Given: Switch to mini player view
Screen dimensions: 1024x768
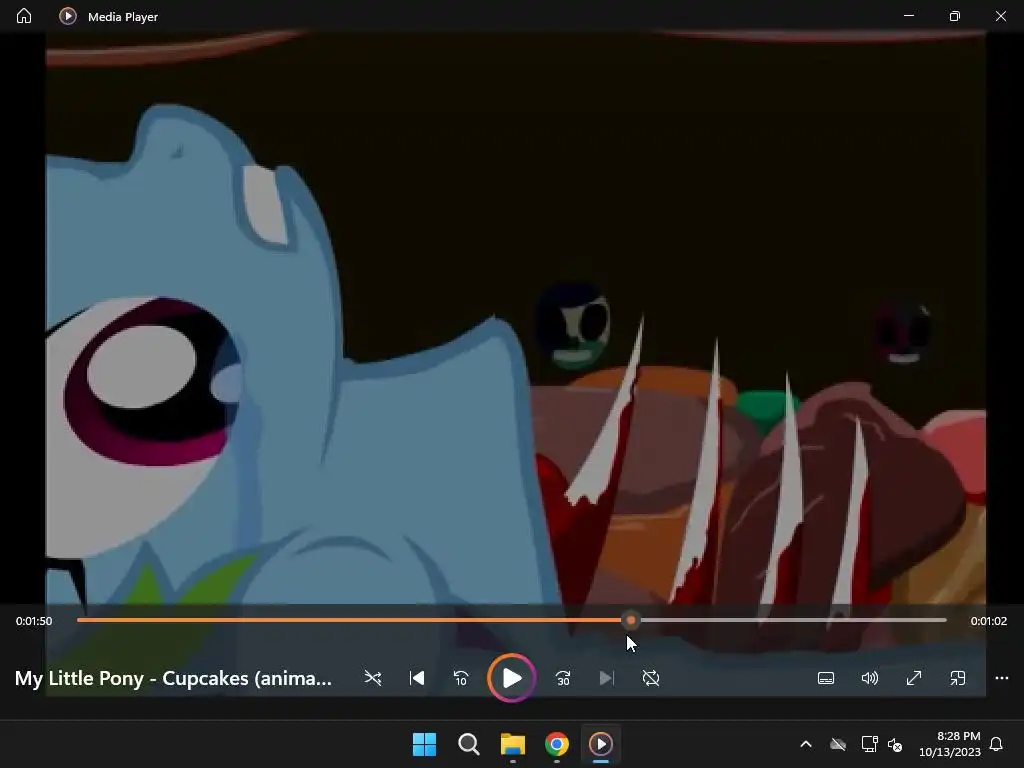Looking at the screenshot, I should pyautogui.click(x=958, y=678).
